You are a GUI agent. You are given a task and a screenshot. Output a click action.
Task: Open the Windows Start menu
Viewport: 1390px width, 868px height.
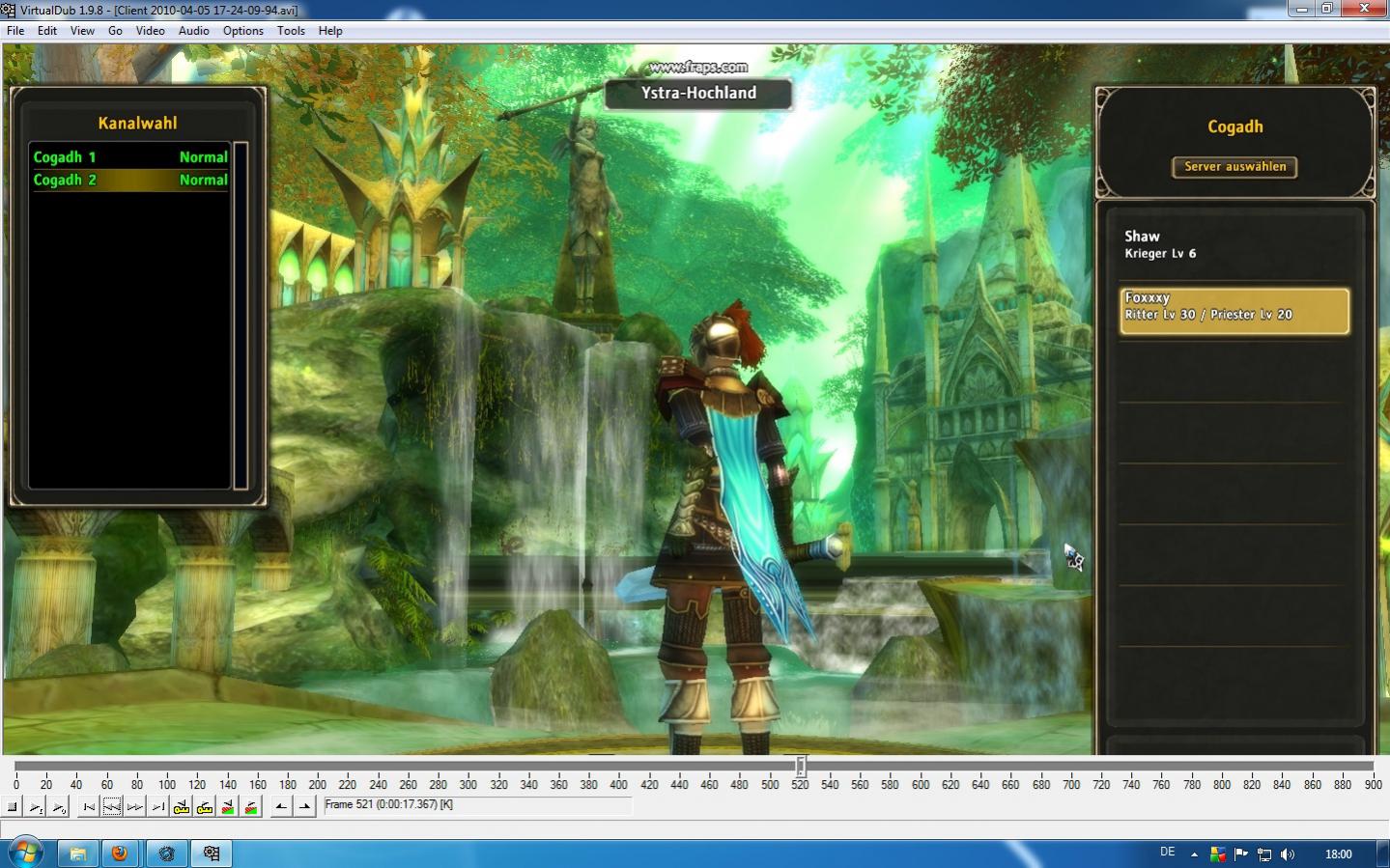pos(25,854)
